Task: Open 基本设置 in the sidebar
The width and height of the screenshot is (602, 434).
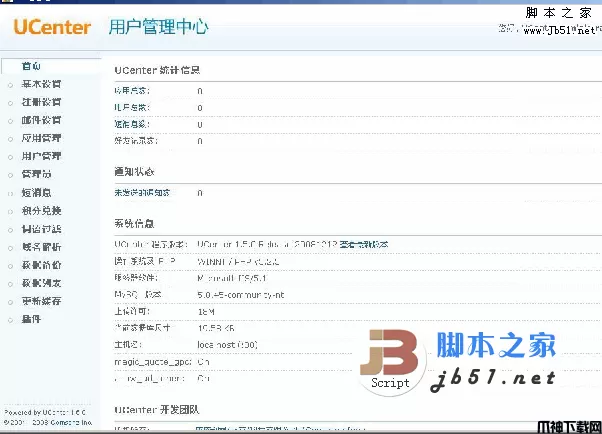Action: 41,84
